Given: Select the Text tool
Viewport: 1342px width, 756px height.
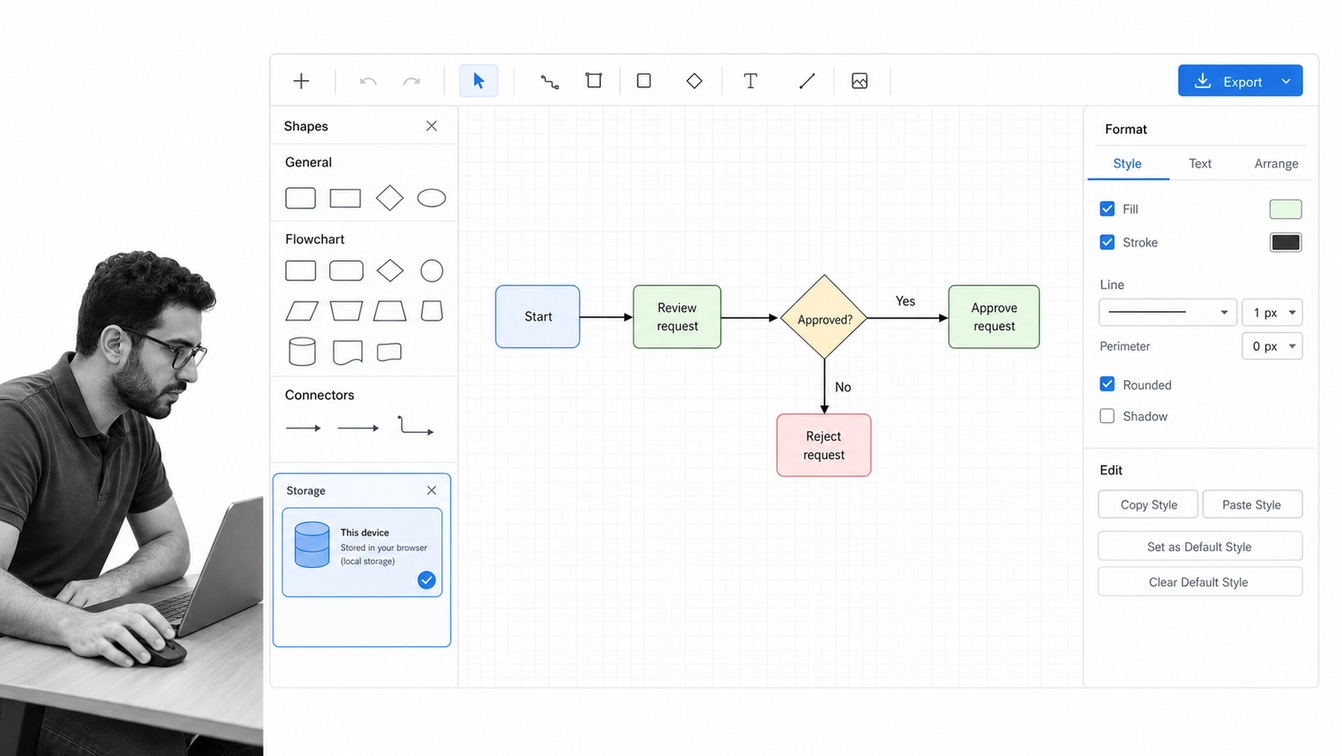Looking at the screenshot, I should pos(750,81).
